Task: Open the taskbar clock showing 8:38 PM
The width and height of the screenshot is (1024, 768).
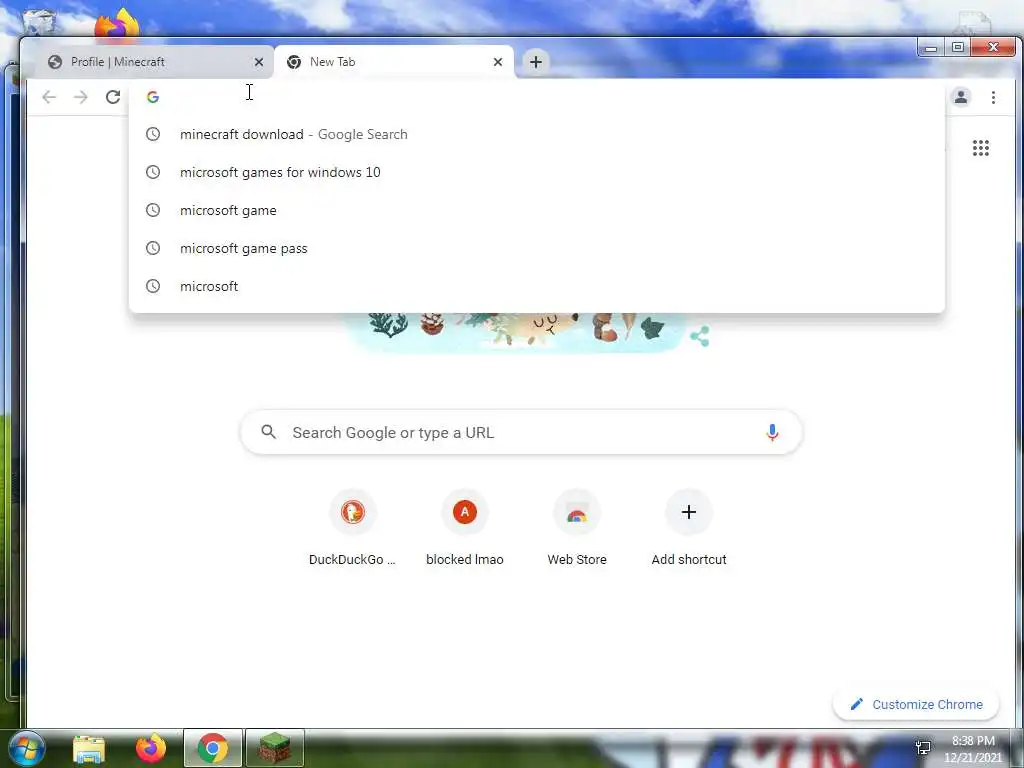Action: click(x=972, y=749)
